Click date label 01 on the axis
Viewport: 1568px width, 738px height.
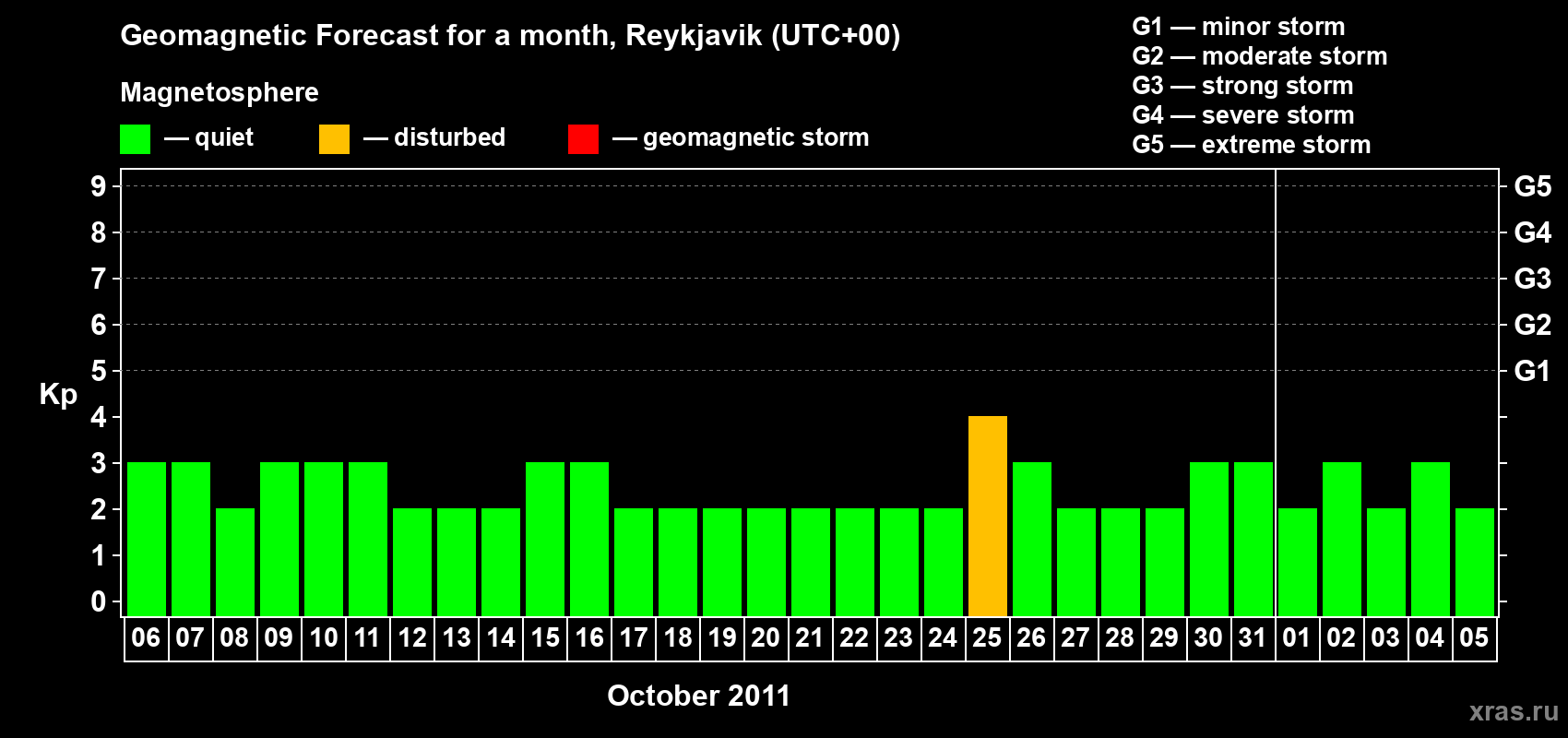coord(1297,637)
